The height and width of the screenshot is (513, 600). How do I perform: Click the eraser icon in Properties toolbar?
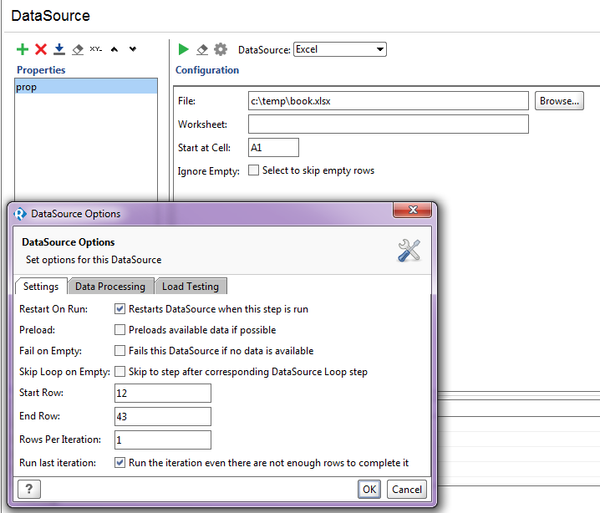point(77,49)
